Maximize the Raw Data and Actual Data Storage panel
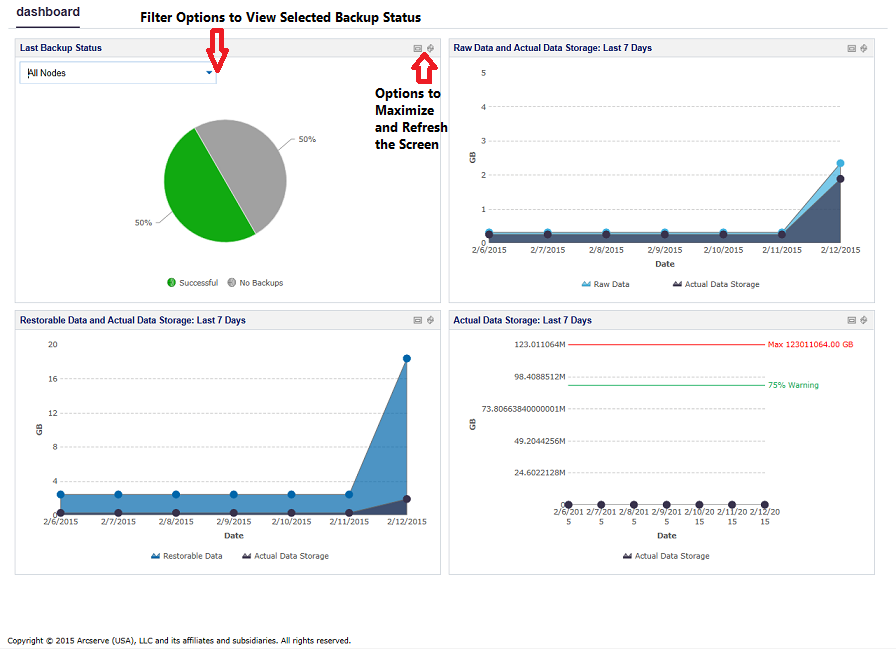This screenshot has height=649, width=896. [852, 48]
